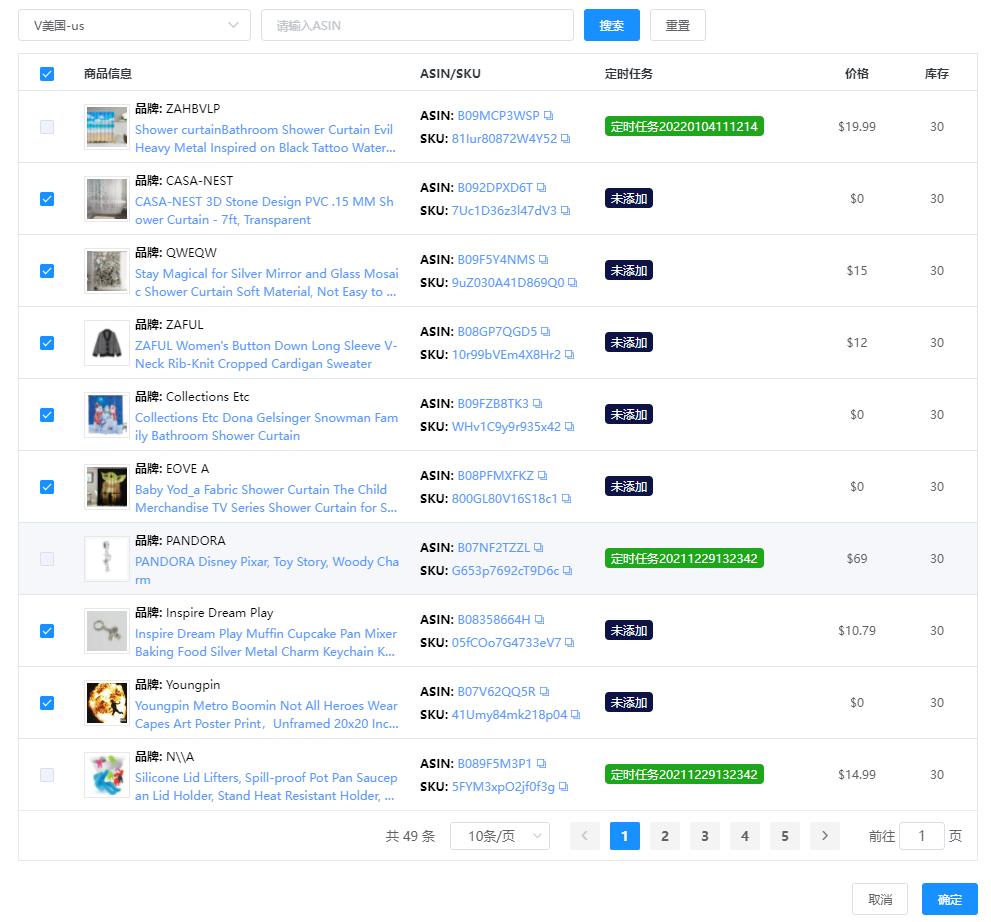991x922 pixels.
Task: Go to page 3 in pagination
Action: 704,836
